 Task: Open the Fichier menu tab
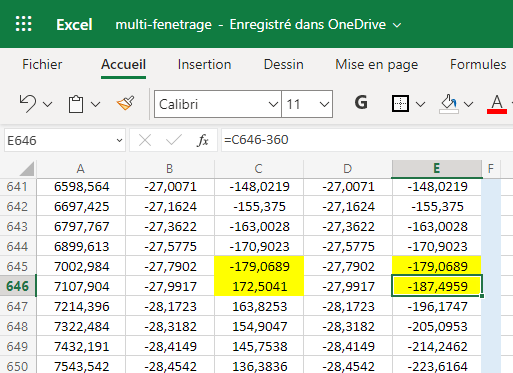point(42,65)
